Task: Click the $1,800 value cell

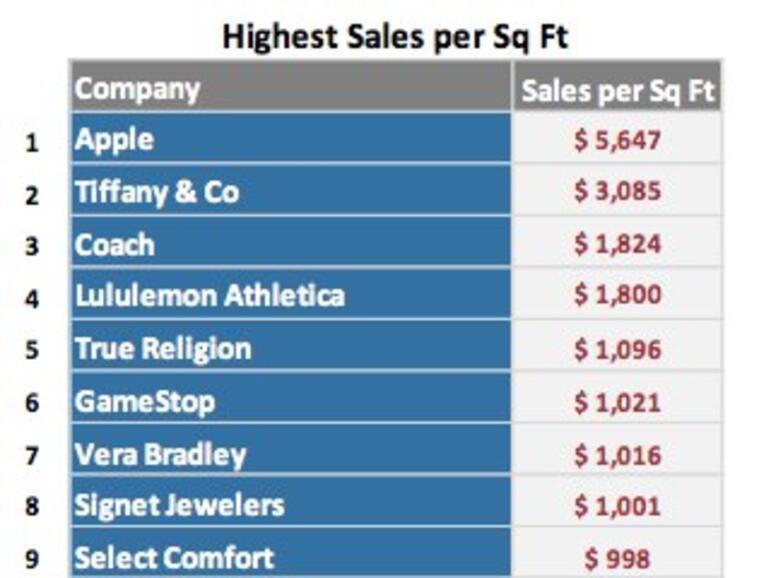Action: 617,296
